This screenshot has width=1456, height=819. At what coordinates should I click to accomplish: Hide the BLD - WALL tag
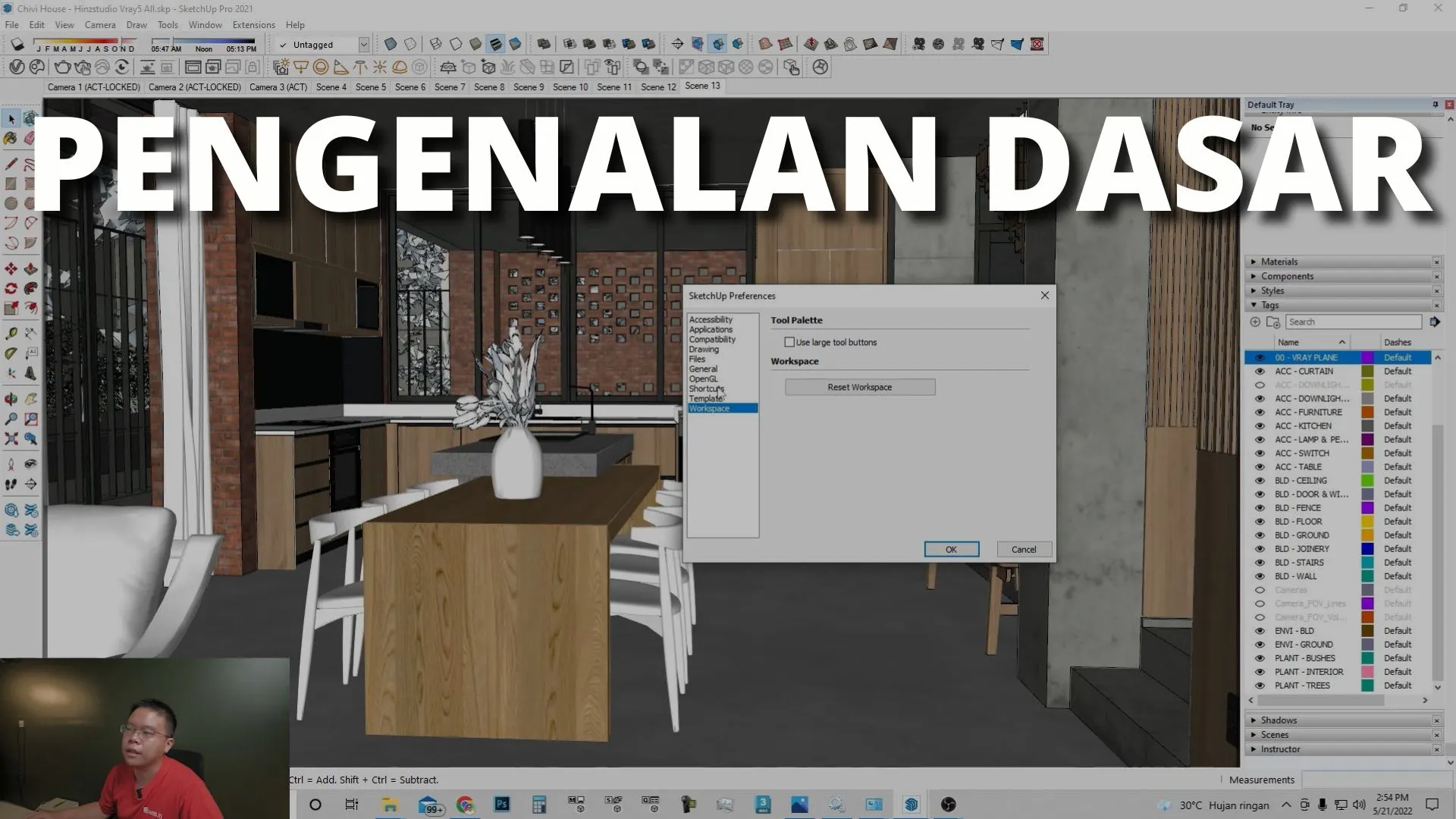1260,576
